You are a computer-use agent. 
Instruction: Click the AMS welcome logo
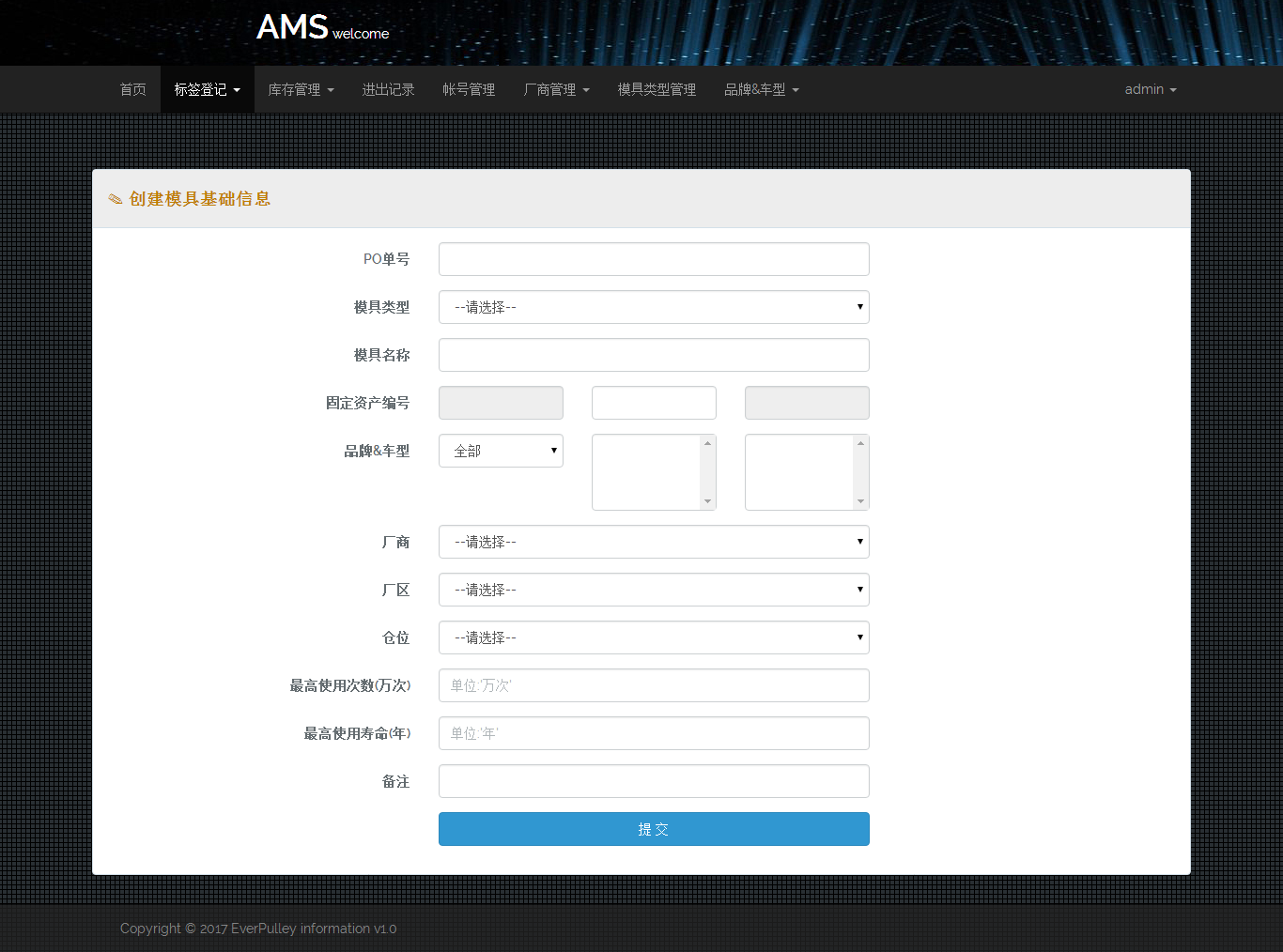(x=322, y=28)
